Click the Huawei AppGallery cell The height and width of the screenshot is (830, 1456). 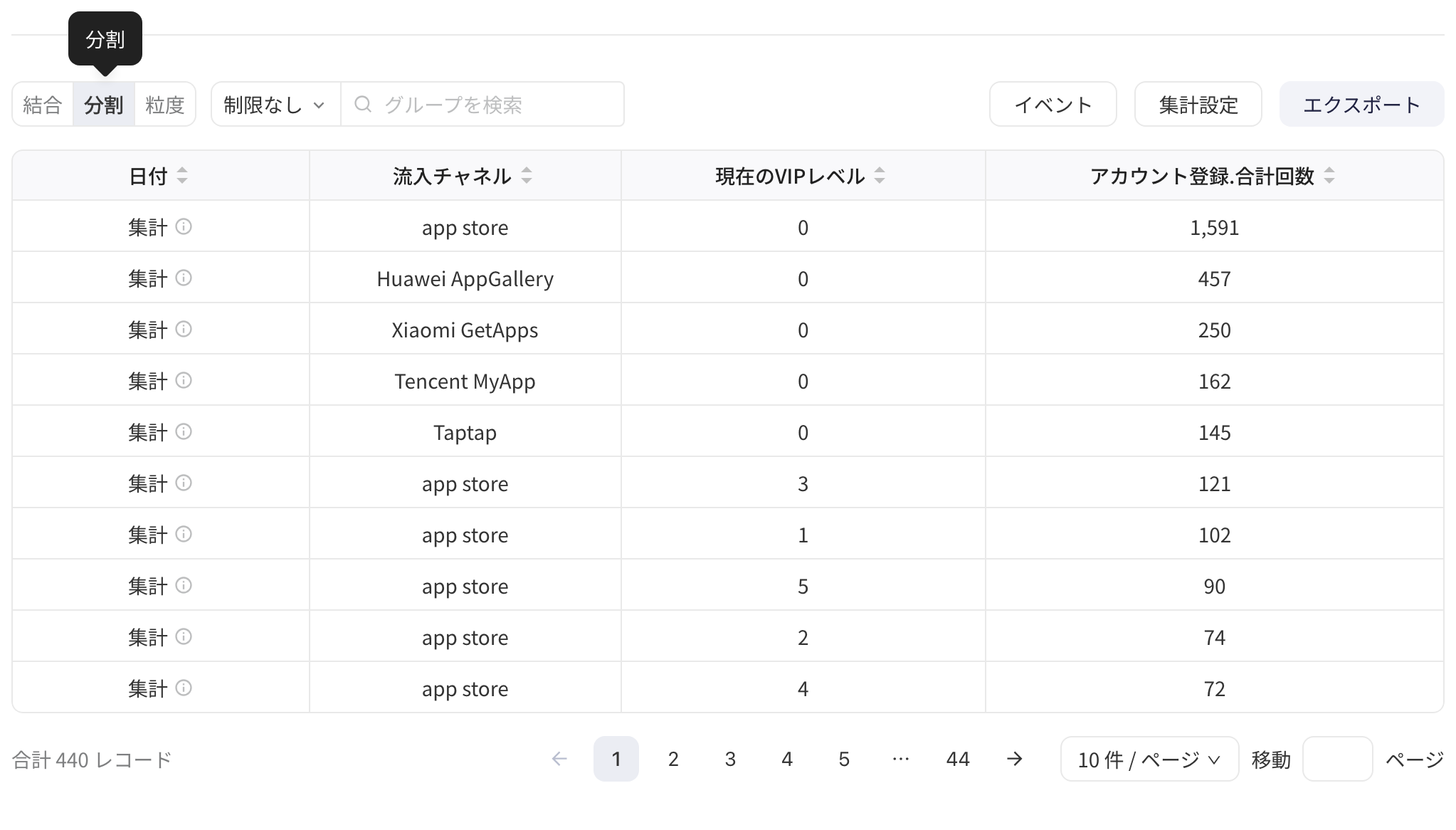(x=465, y=278)
